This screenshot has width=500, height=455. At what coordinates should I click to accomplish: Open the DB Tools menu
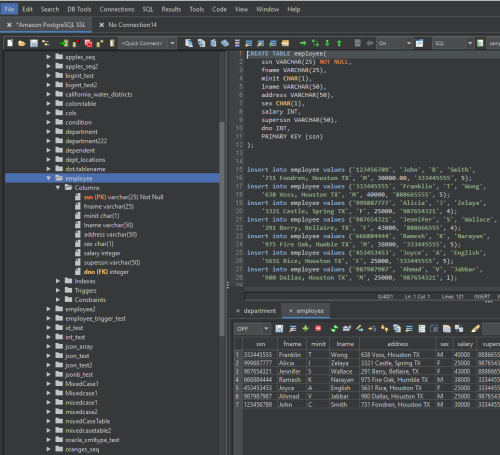79,9
